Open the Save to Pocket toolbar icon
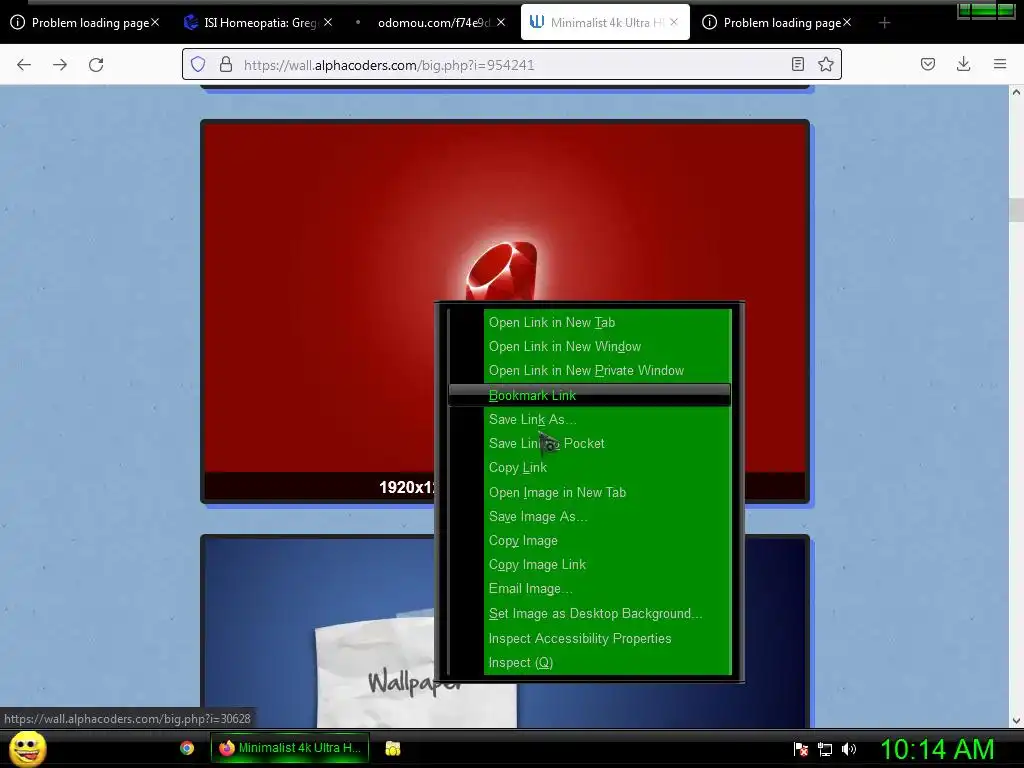The width and height of the screenshot is (1024, 768). click(x=927, y=64)
